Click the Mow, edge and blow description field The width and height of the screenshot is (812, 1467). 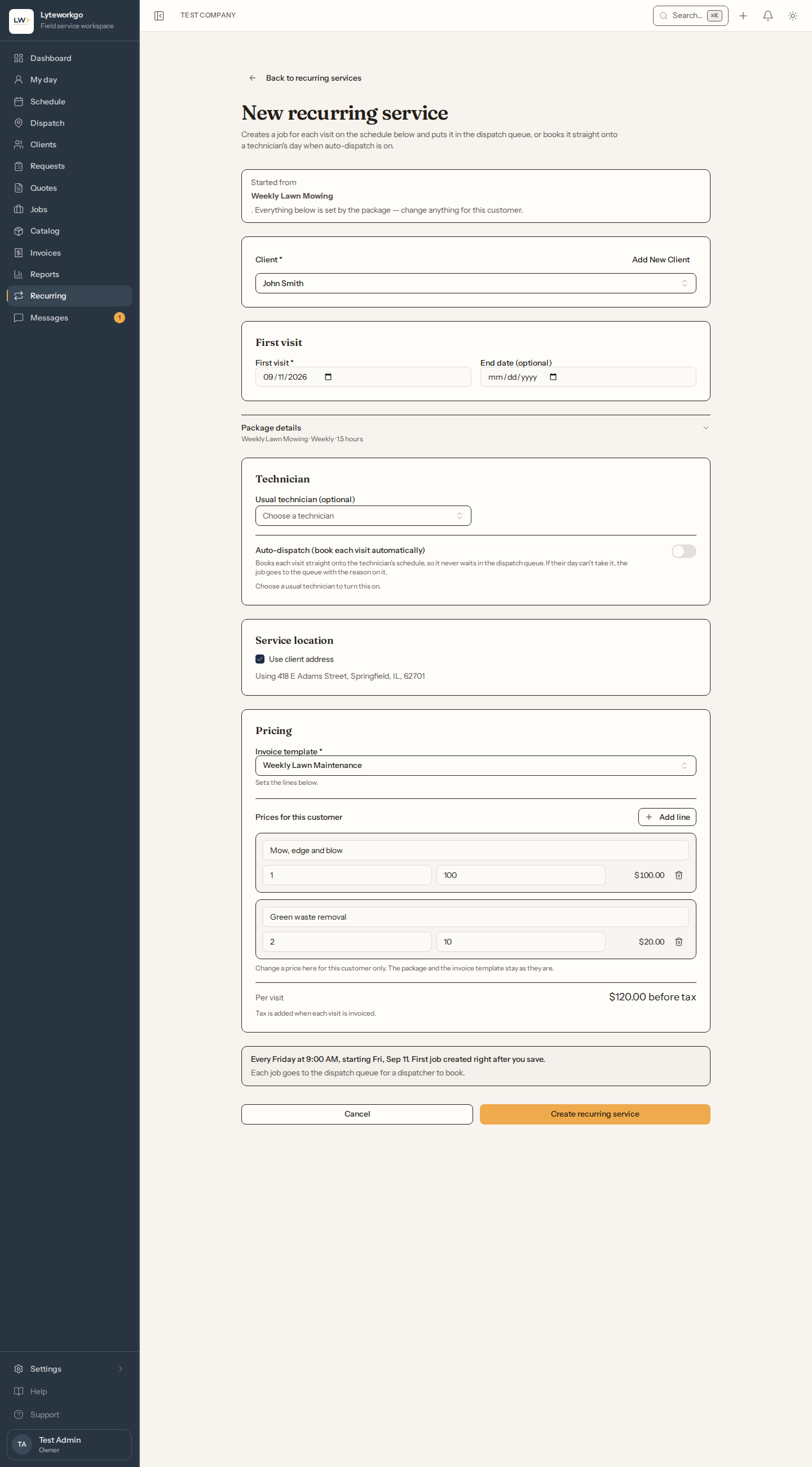coord(476,850)
